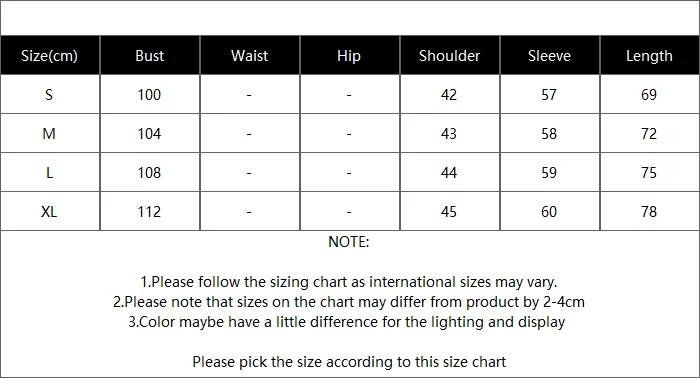The height and width of the screenshot is (378, 700).
Task: Select the Bust column header
Action: (x=150, y=55)
